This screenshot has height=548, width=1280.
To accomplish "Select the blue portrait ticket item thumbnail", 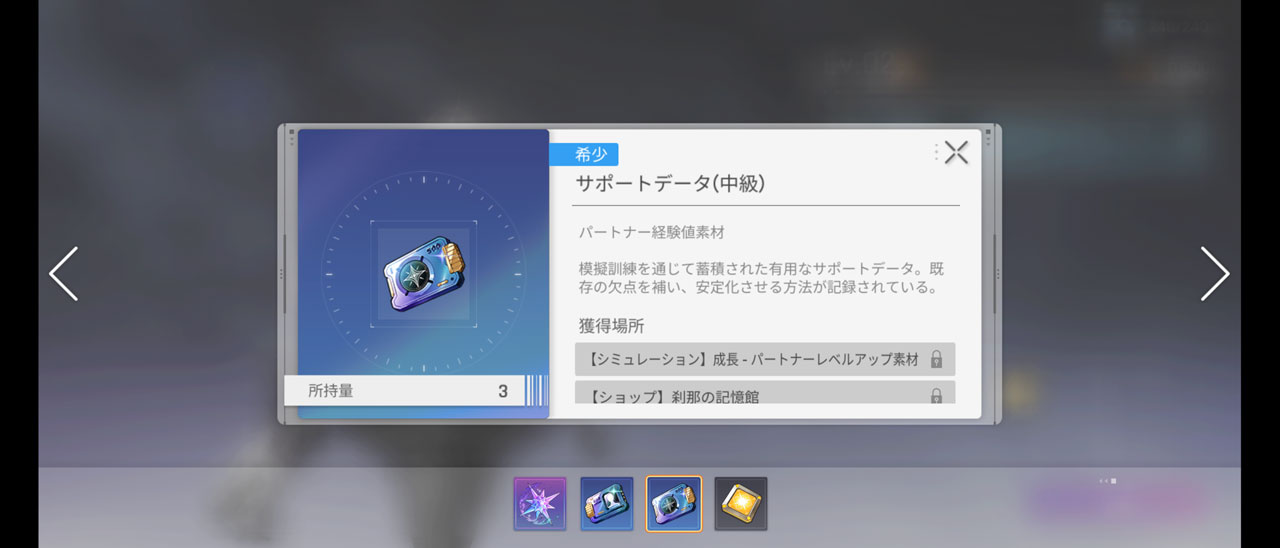I will coord(607,503).
